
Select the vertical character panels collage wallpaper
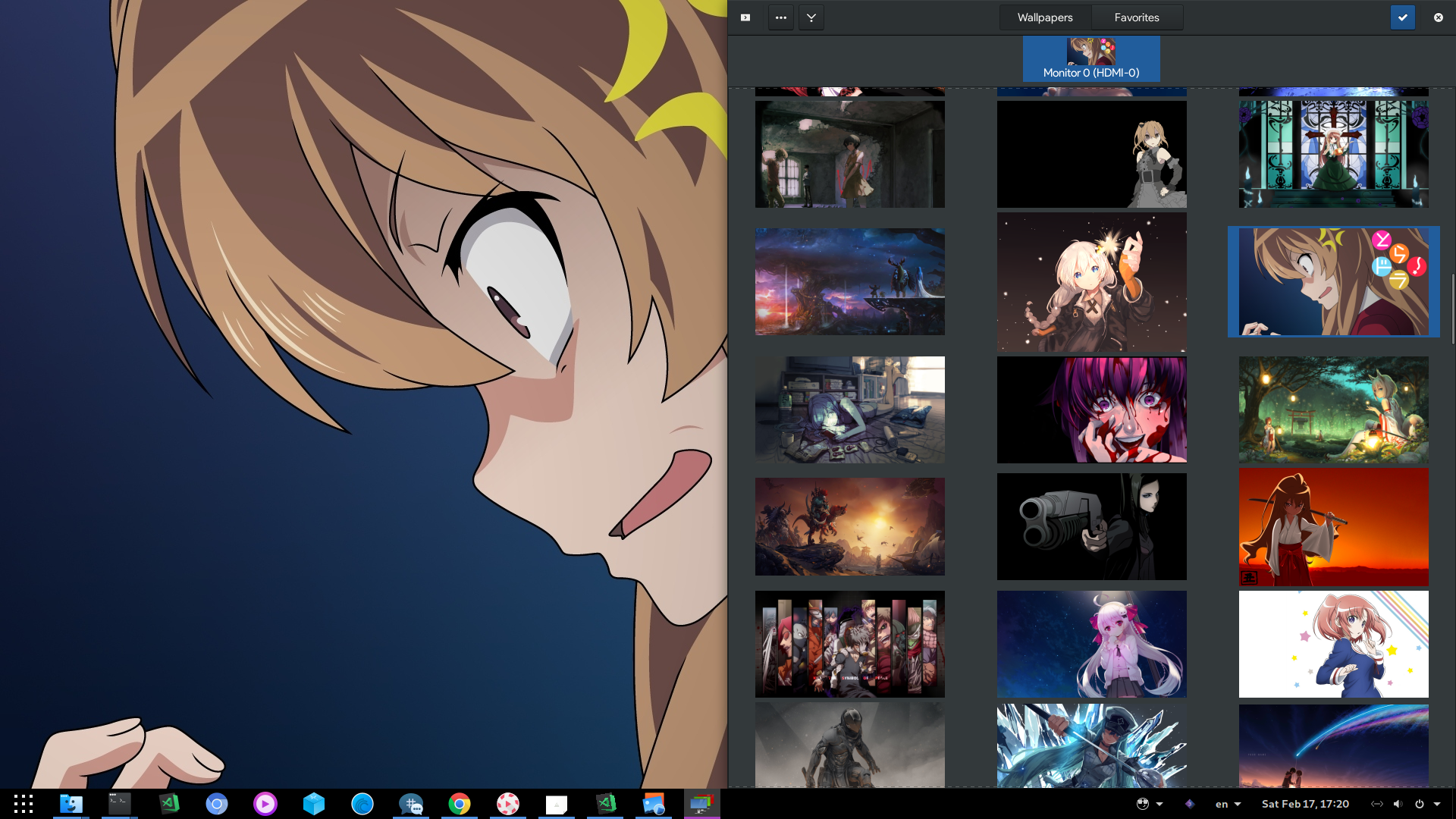(849, 644)
